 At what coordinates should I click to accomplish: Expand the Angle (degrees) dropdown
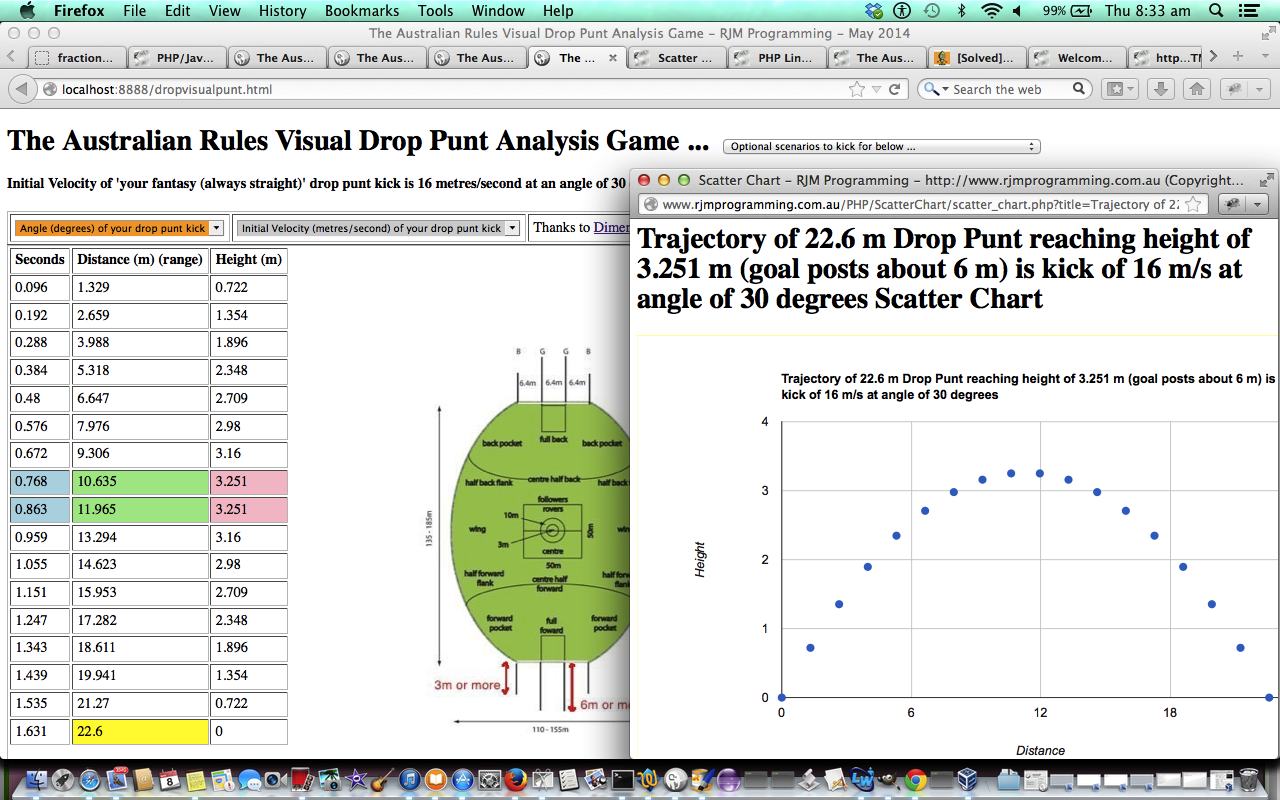pyautogui.click(x=118, y=228)
